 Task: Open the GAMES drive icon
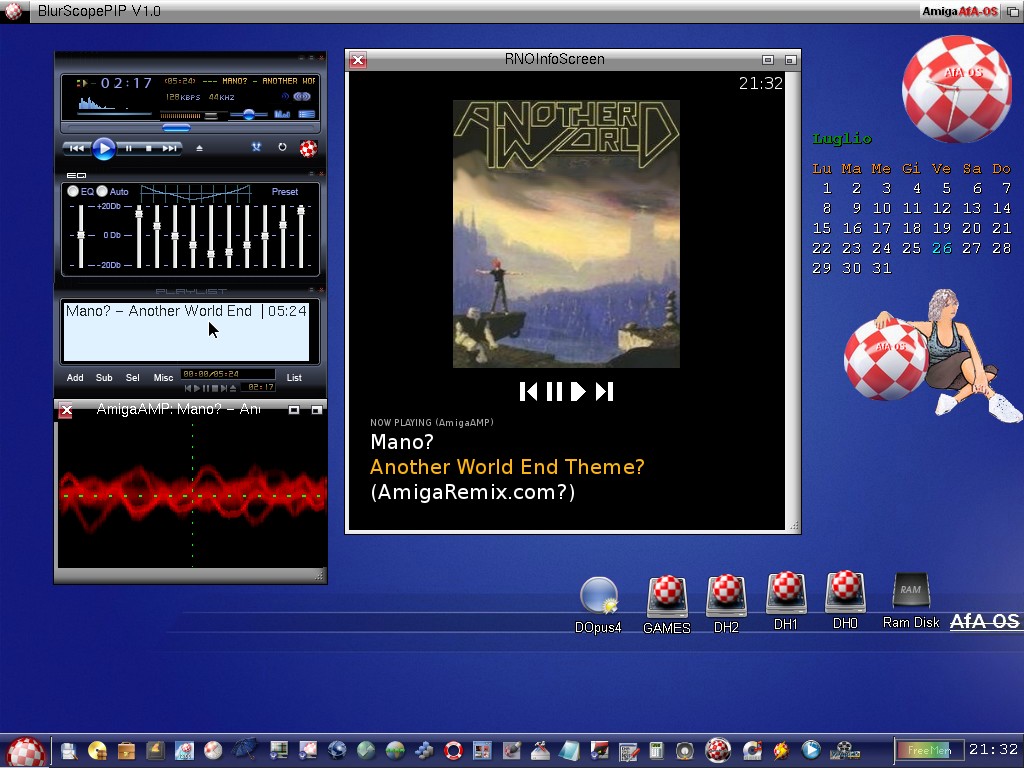(666, 596)
